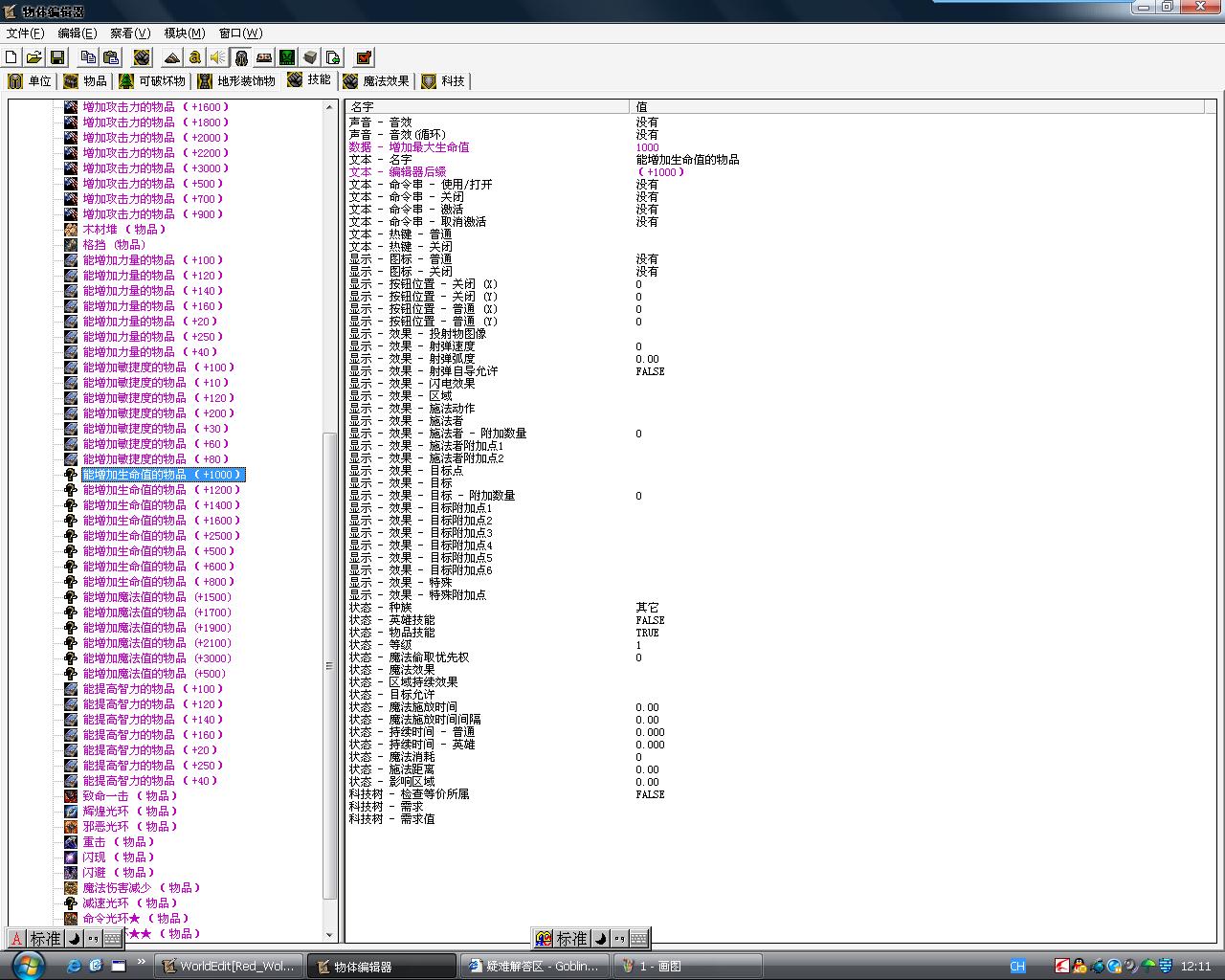Select the 状态 - 物品技能 property row
Screen dimensions: 1225x980
click(x=779, y=633)
